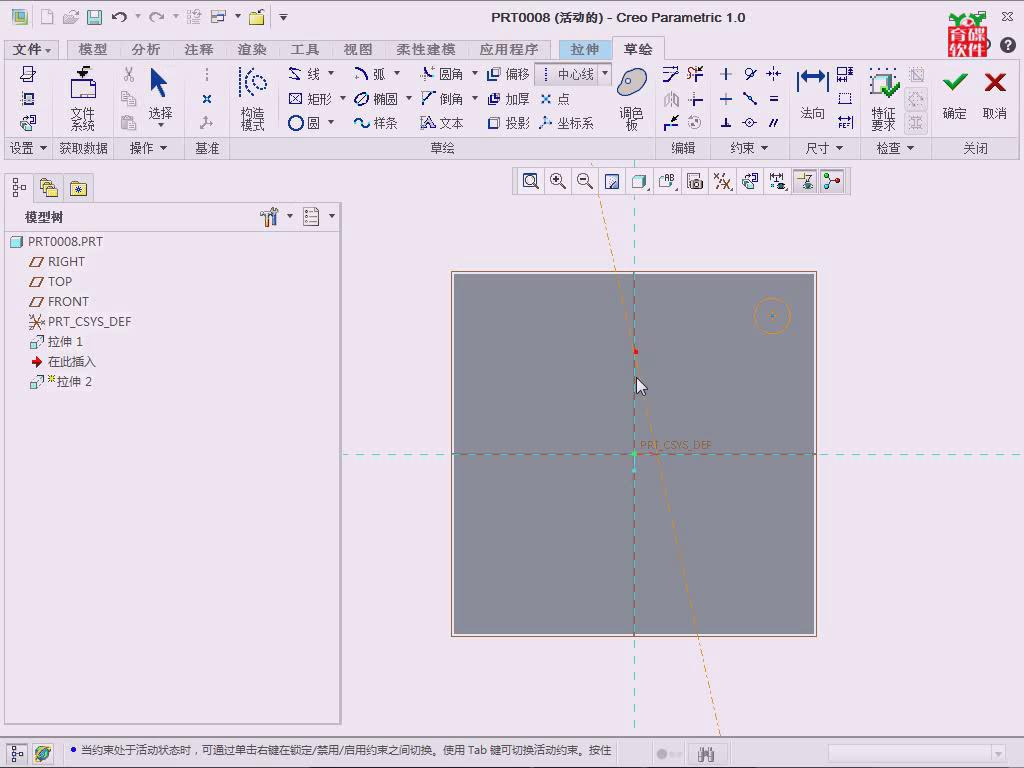This screenshot has height=768, width=1024.
Task: Select the Circle (圆) sketch tool
Action: pyautogui.click(x=304, y=123)
